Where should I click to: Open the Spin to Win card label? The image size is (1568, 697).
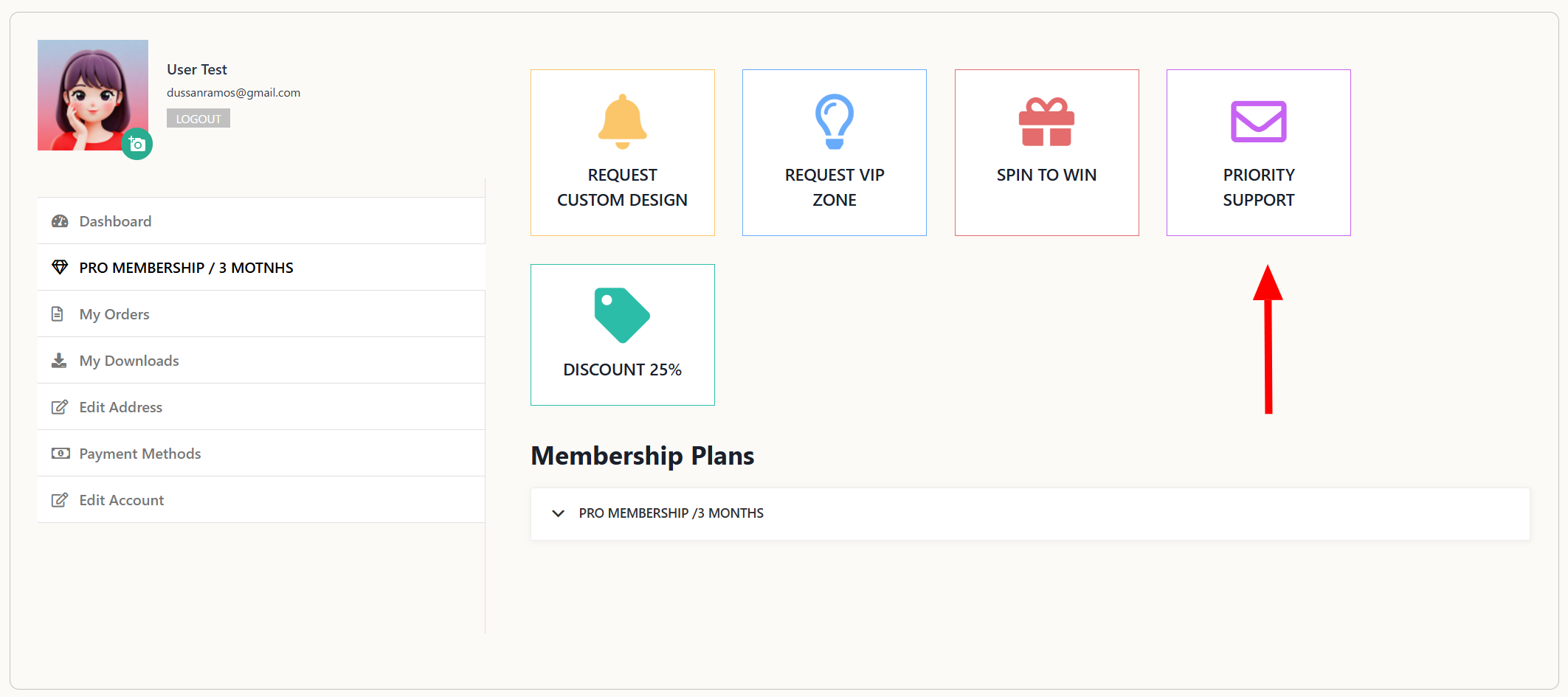click(1046, 175)
